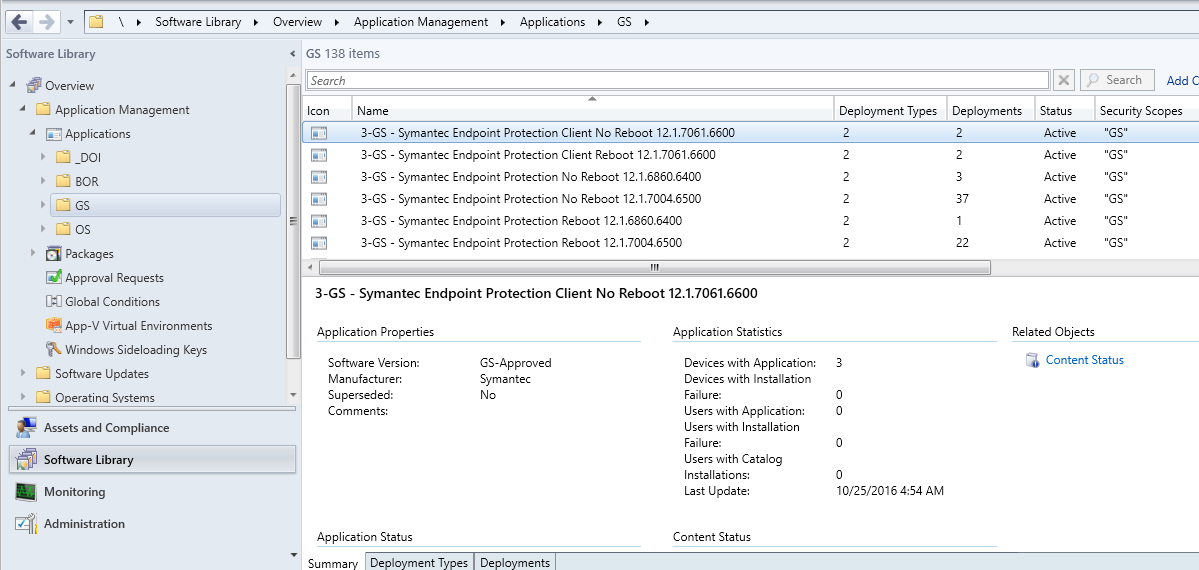The height and width of the screenshot is (570, 1199).
Task: Click the OS folder icon
Action: click(63, 230)
